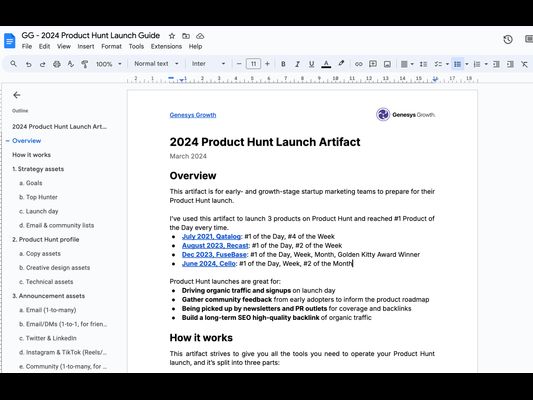Image resolution: width=533 pixels, height=400 pixels.
Task: Open the August 2023, Recast link
Action: 215,246
